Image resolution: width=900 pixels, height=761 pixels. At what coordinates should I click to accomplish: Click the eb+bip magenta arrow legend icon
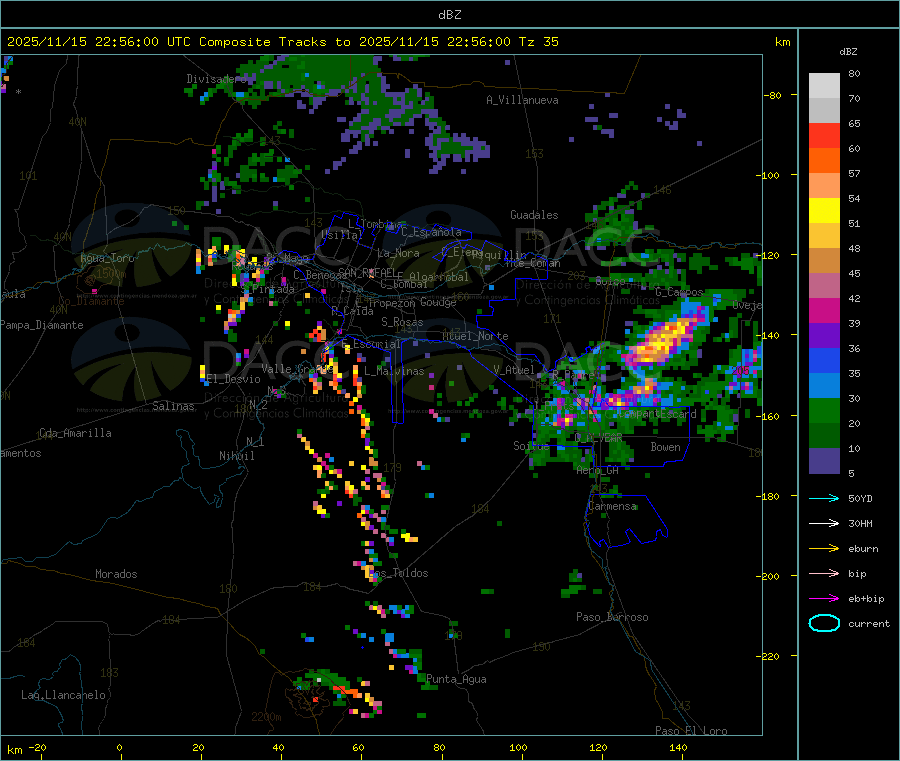pyautogui.click(x=824, y=599)
